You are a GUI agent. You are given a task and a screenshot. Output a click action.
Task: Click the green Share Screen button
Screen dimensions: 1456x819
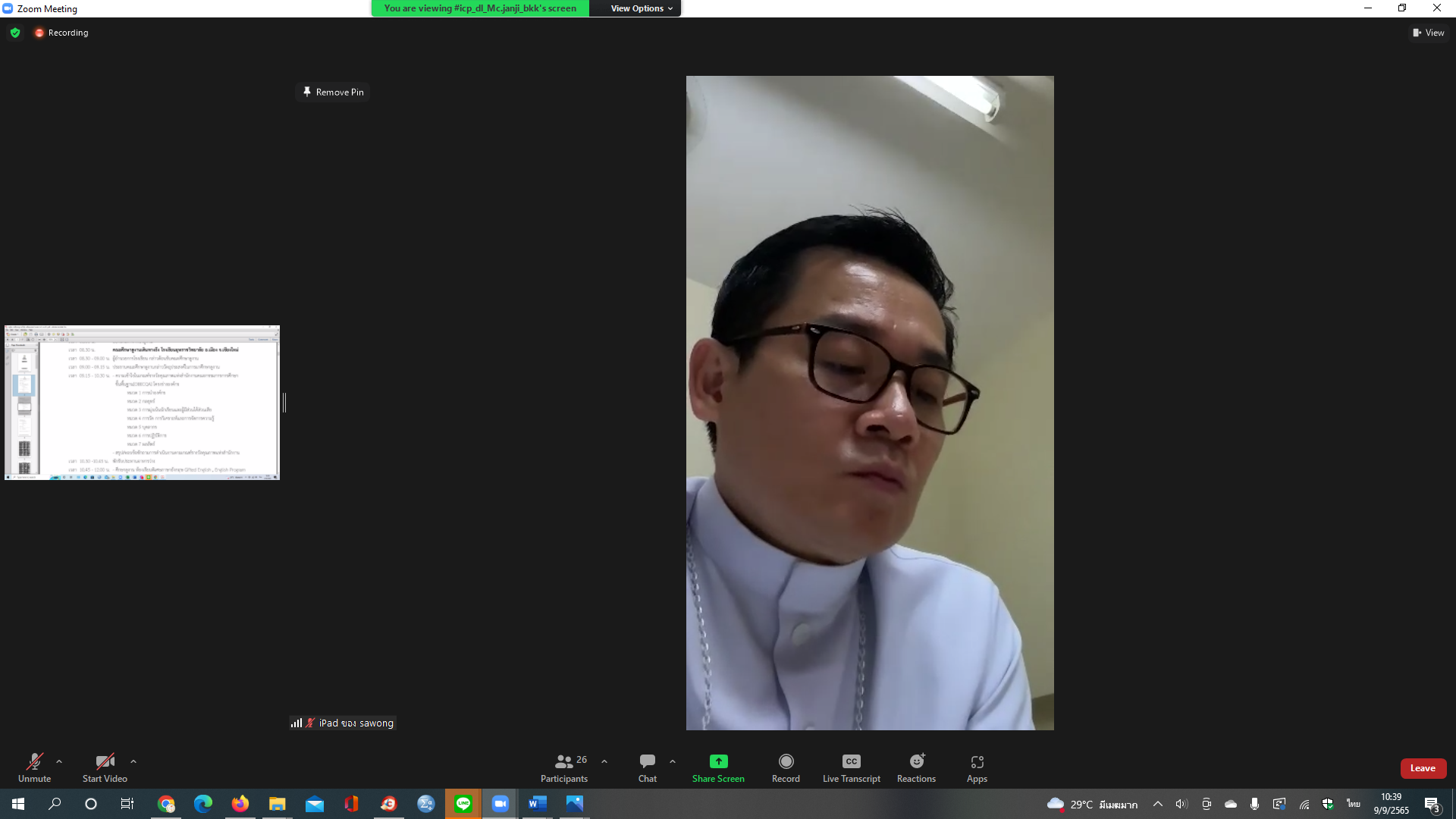pos(718,767)
